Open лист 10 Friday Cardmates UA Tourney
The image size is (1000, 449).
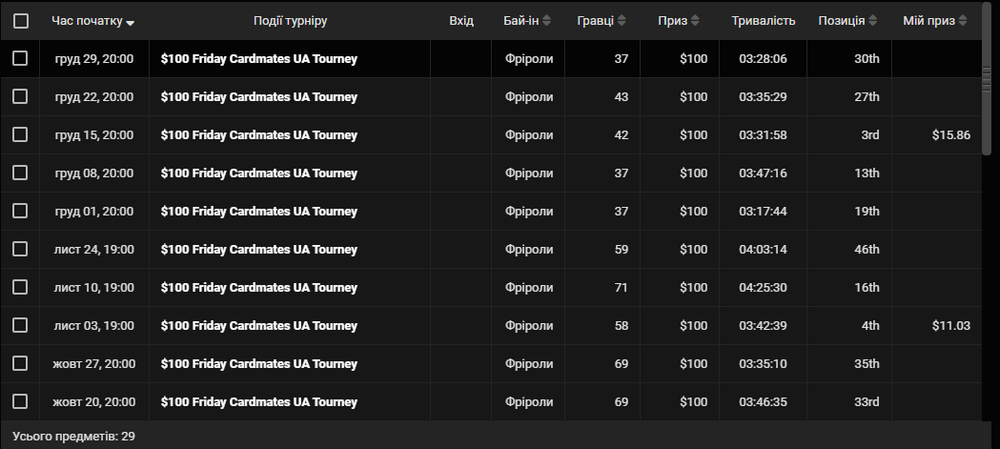pyautogui.click(x=259, y=288)
